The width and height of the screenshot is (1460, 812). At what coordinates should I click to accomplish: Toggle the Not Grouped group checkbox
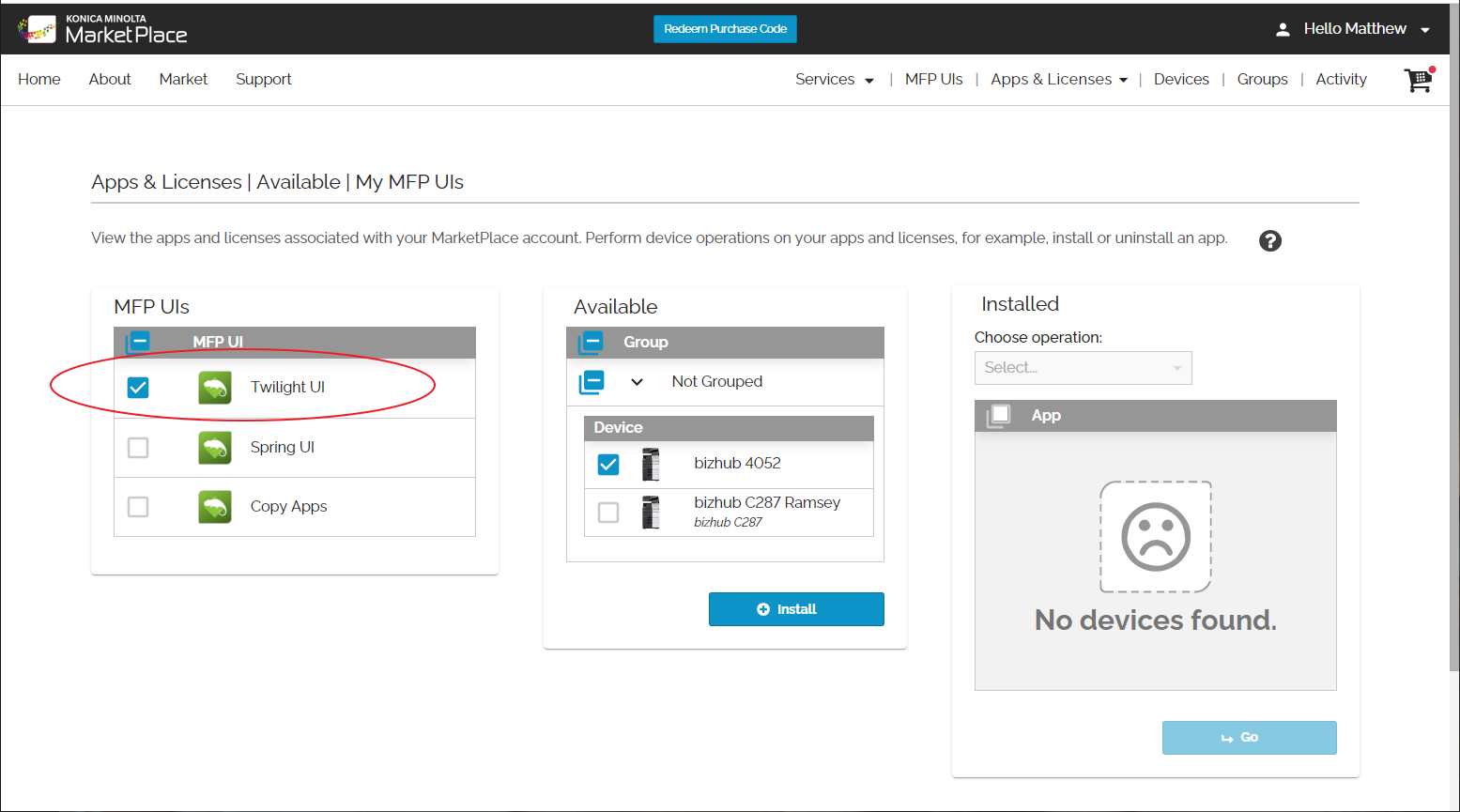pos(592,382)
